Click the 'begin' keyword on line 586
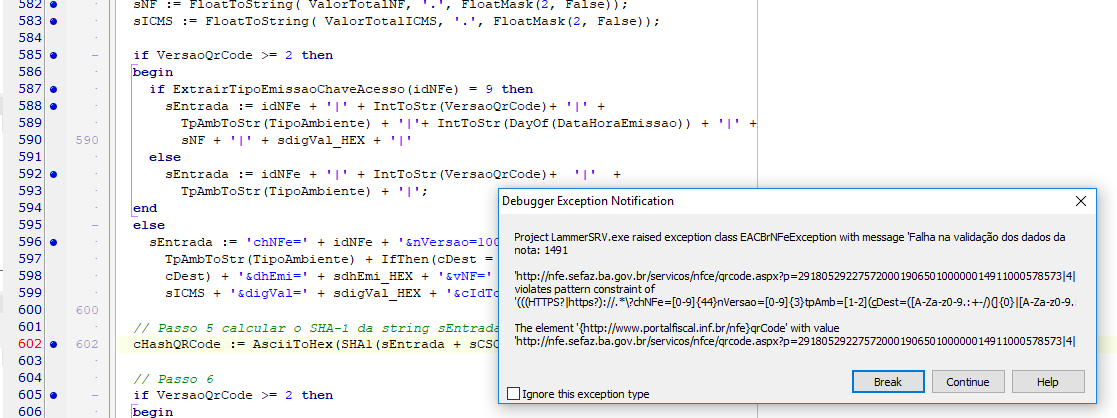 click(153, 72)
